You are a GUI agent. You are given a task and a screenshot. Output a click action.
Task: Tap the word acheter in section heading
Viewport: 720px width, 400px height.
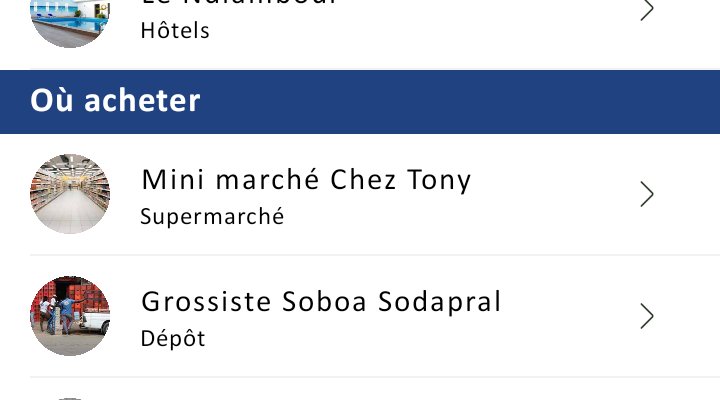142,101
